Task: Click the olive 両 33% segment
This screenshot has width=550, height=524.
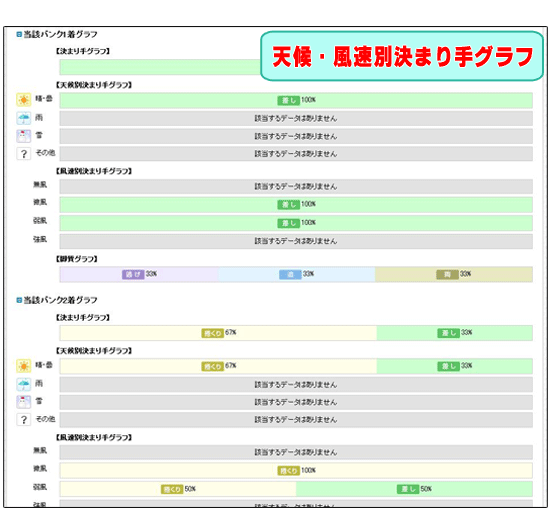Action: click(x=454, y=274)
